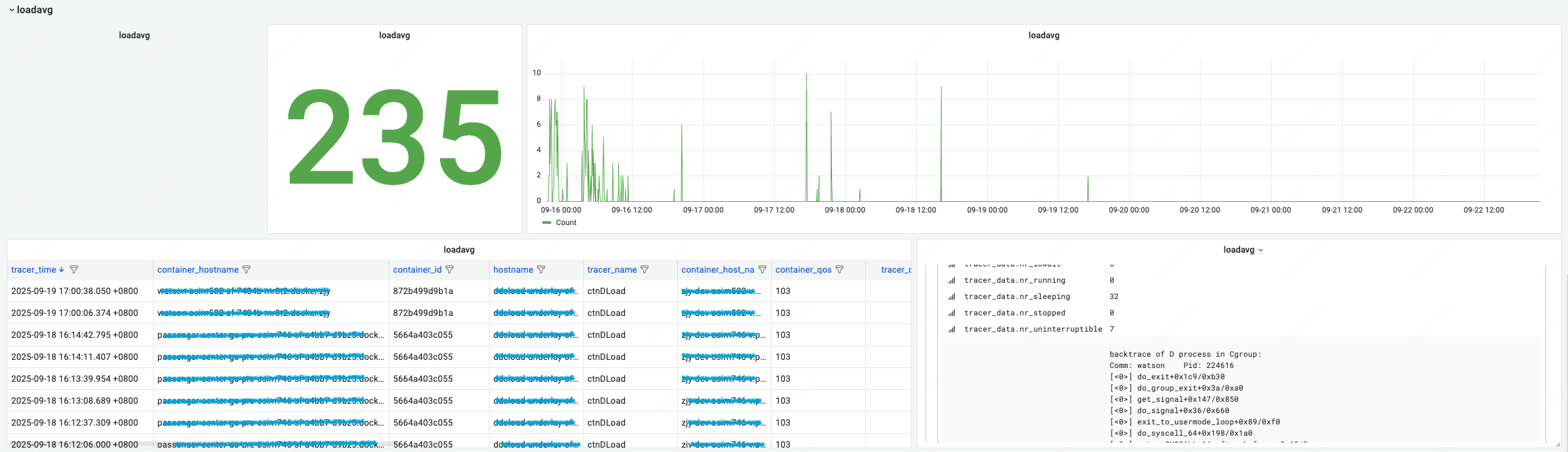
Task: Click tracer_data.nr_sleeping value 32
Action: (1114, 297)
